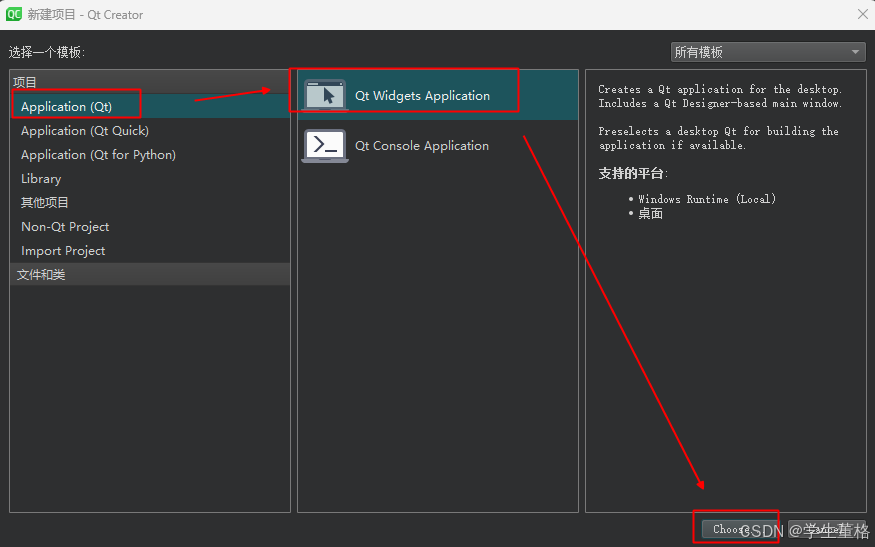Click the 文件和类 section header

[150, 274]
